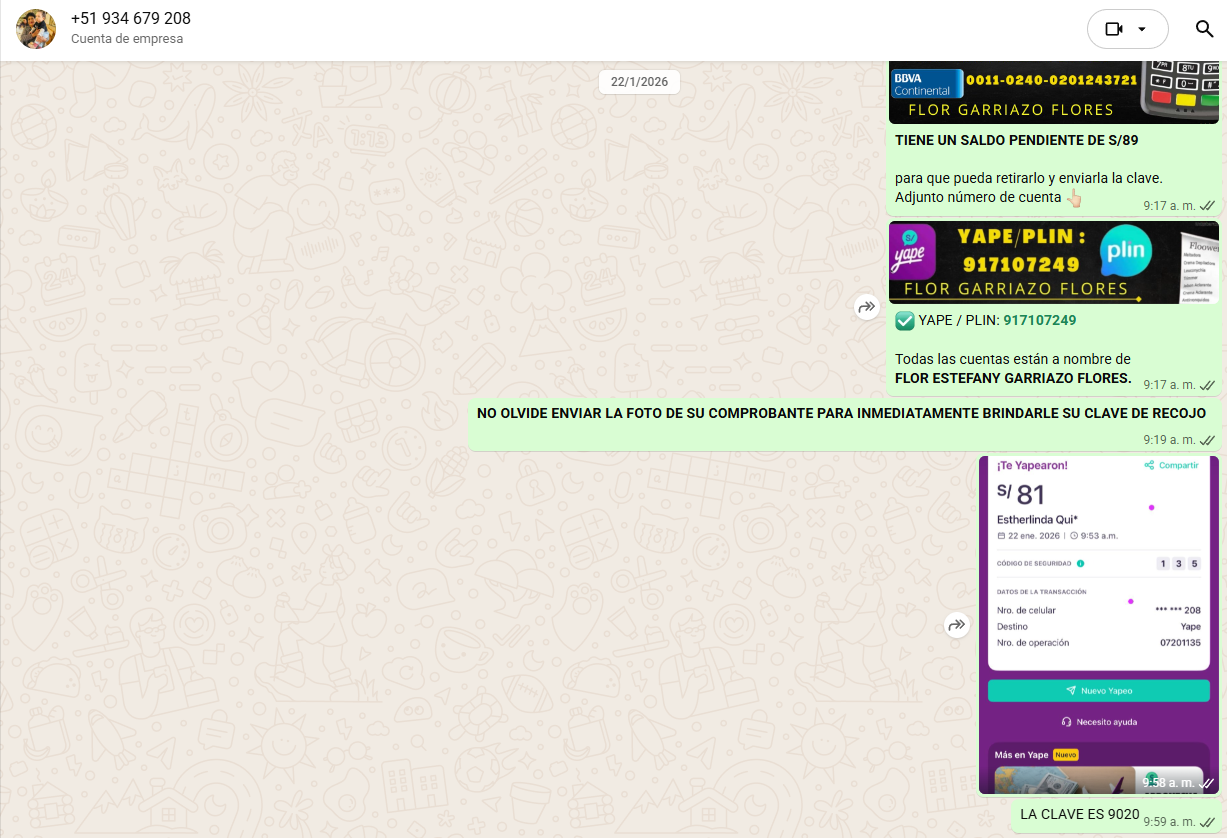The height and width of the screenshot is (838, 1227).
Task: Click green checkmark emoji beside YAPE / PLIN
Action: click(x=904, y=321)
